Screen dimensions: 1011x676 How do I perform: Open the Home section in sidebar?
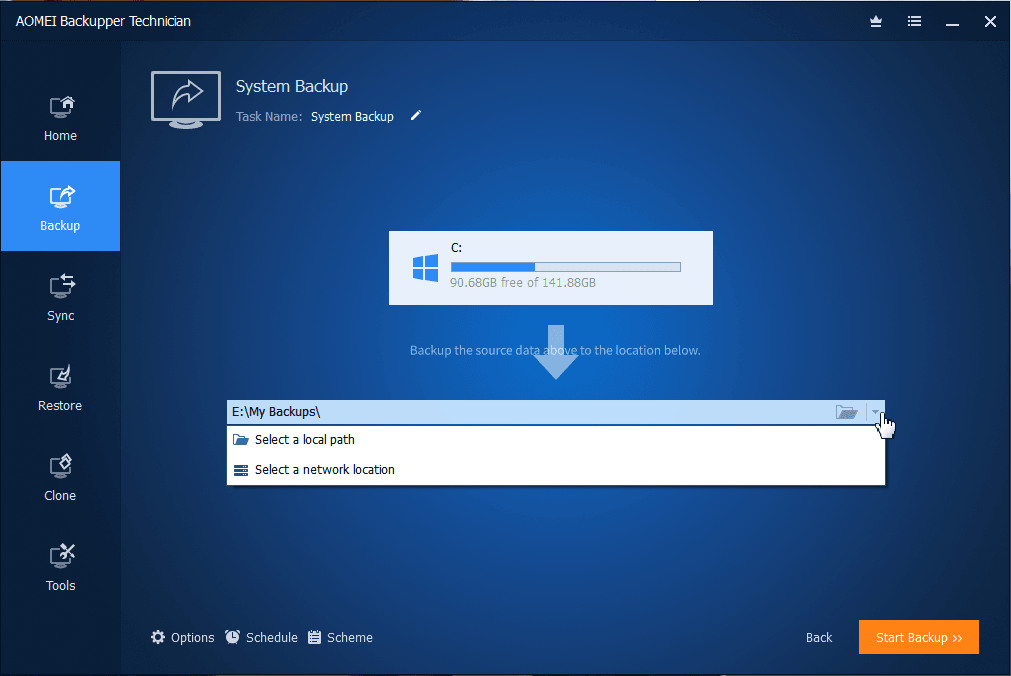click(61, 117)
